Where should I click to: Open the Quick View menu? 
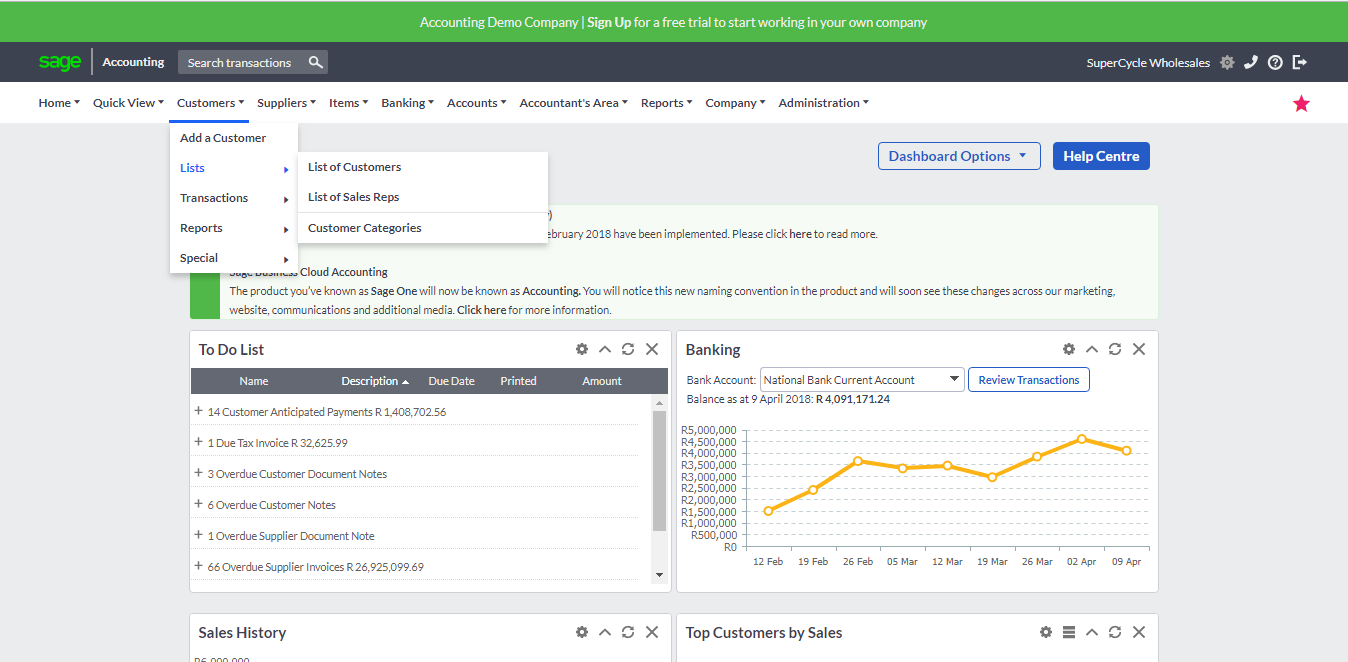pyautogui.click(x=128, y=103)
